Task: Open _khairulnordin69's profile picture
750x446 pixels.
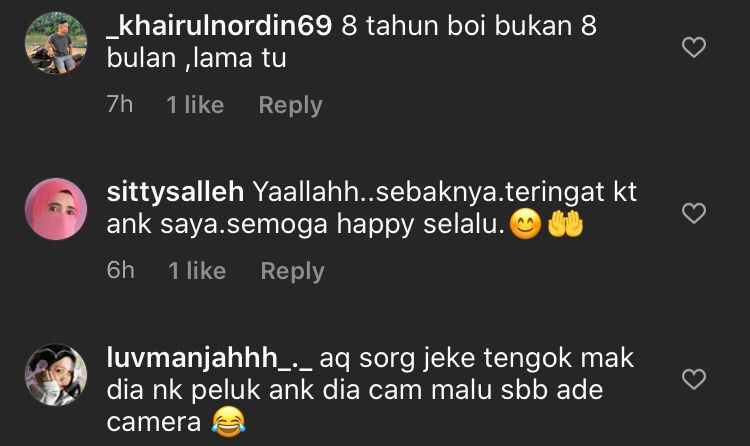Action: (x=56, y=43)
